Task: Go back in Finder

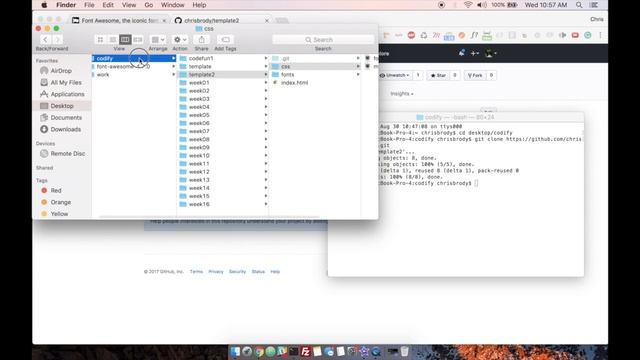Action: 45,40
